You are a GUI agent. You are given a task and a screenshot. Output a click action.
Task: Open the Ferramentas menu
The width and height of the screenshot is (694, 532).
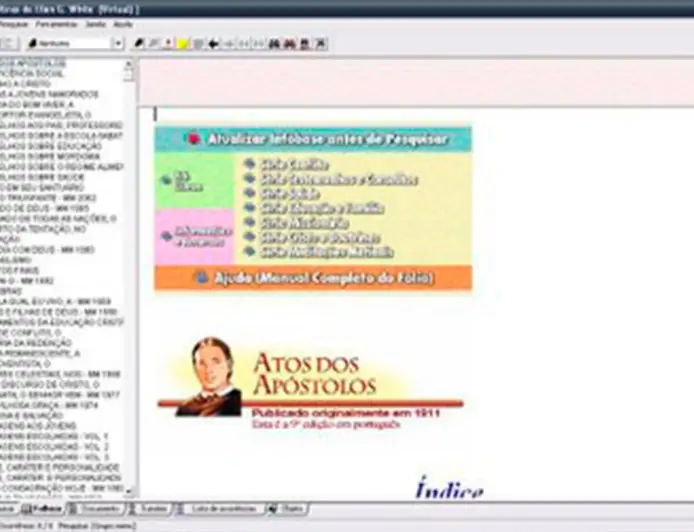click(54, 22)
